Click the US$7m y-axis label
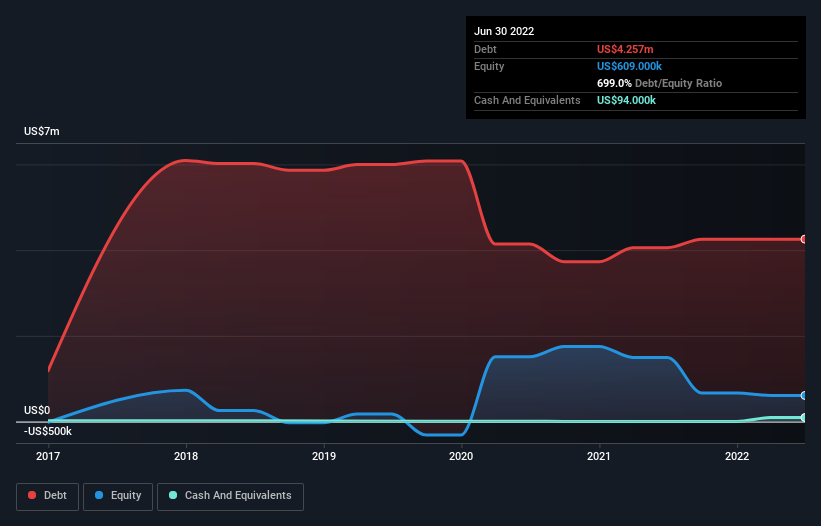821x526 pixels. click(x=42, y=131)
